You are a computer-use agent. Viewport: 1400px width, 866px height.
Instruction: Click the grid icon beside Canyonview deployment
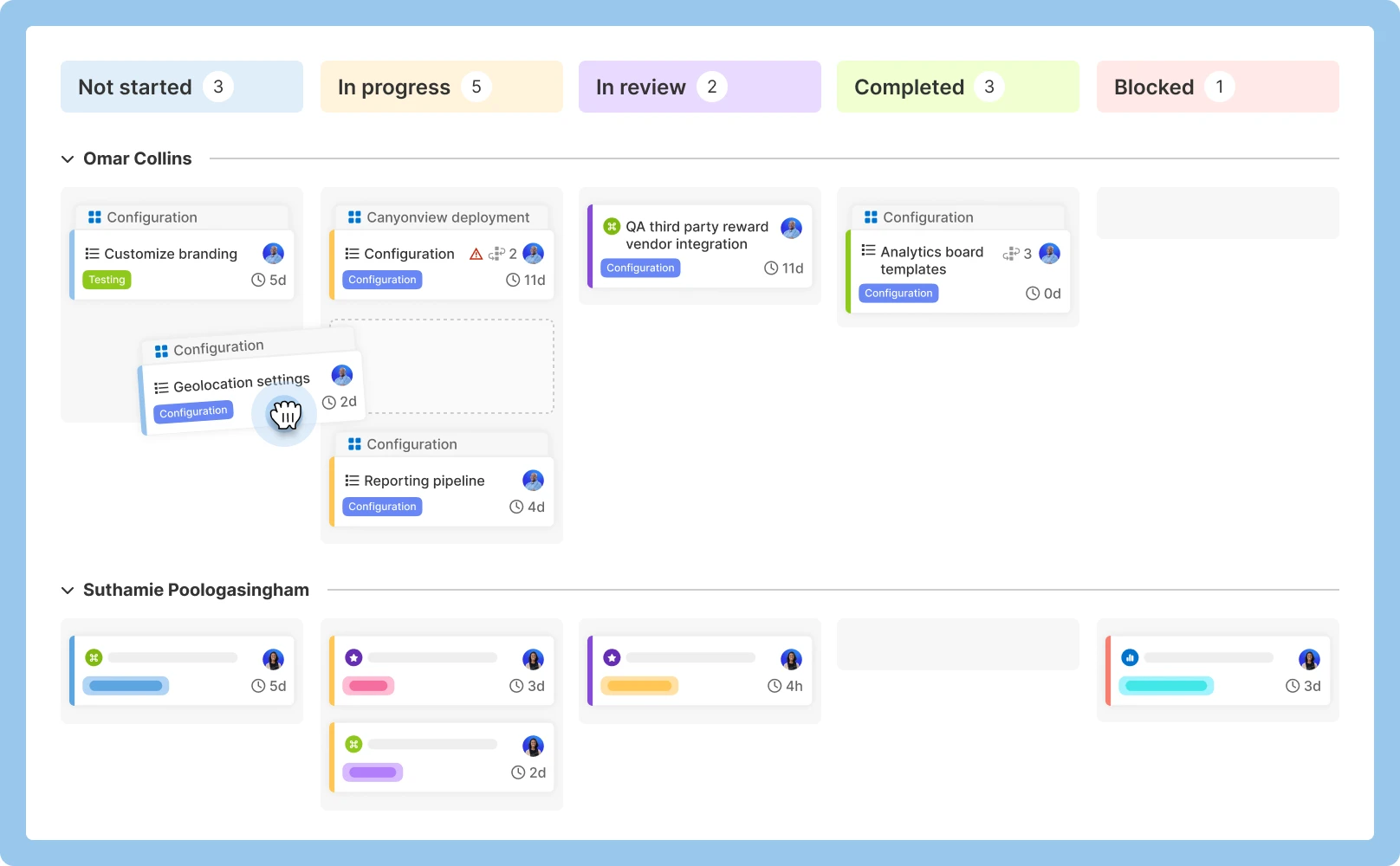[354, 217]
